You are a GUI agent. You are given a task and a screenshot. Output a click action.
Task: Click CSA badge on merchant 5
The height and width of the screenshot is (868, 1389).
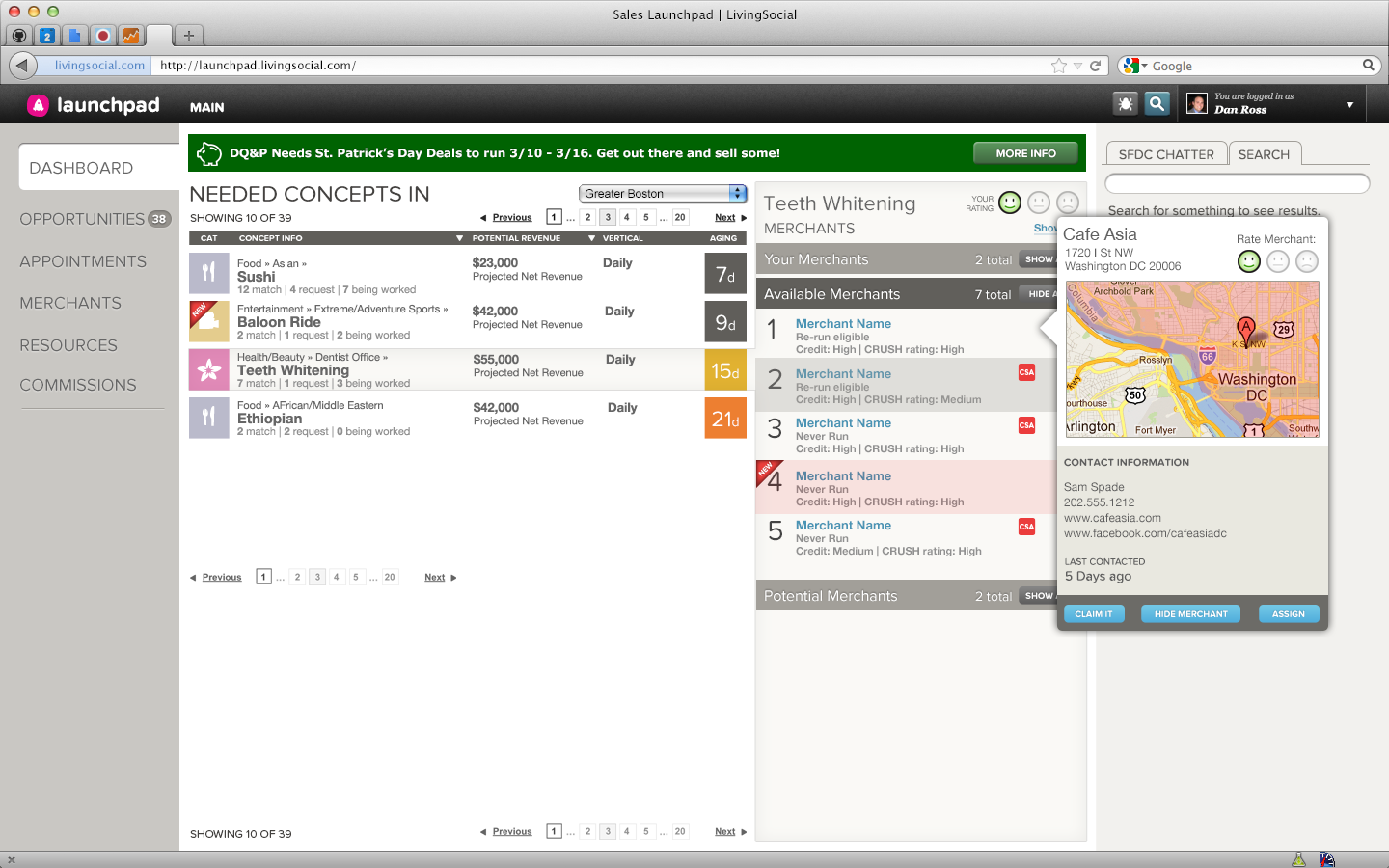(1027, 527)
